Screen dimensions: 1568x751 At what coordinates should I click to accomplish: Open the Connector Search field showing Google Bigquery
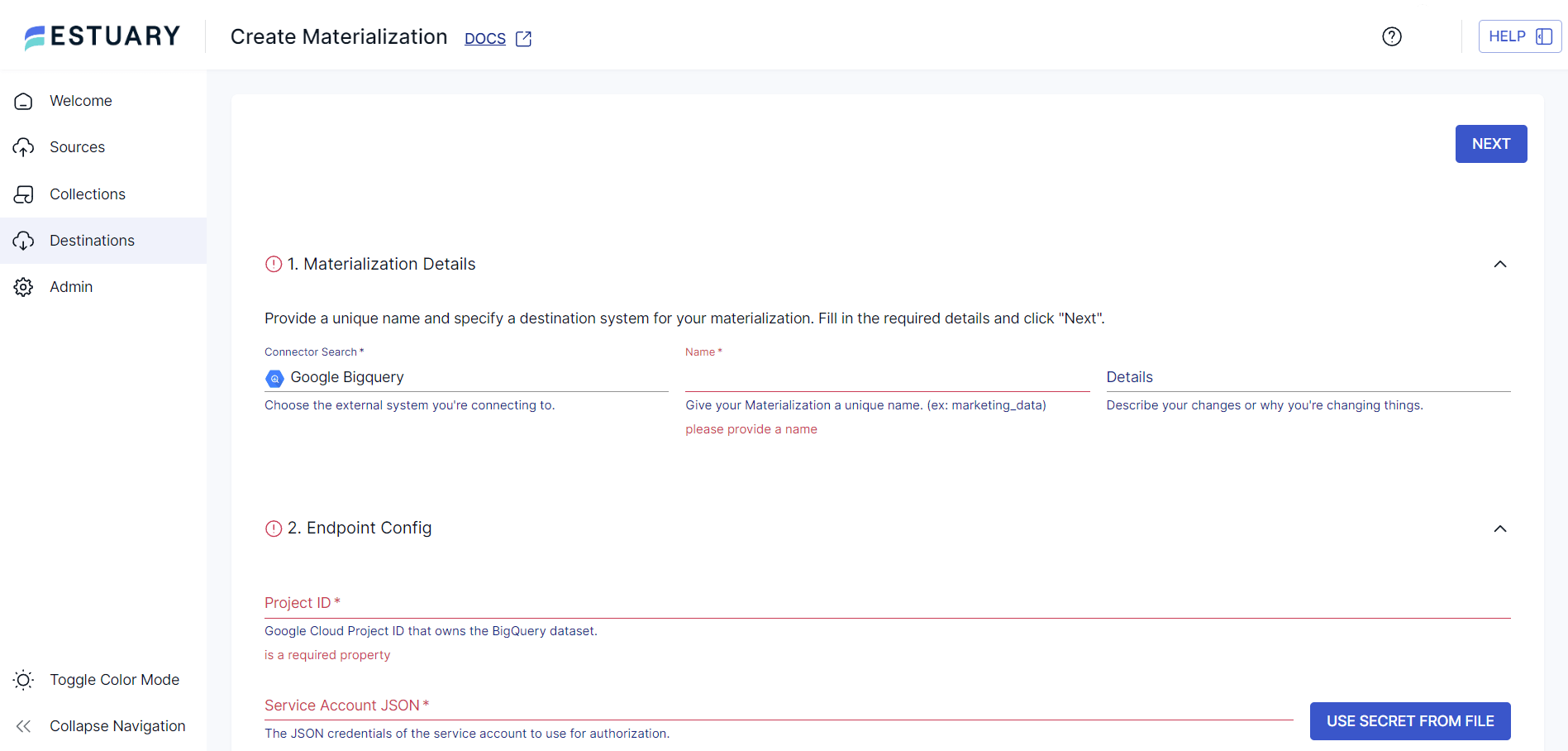point(466,377)
